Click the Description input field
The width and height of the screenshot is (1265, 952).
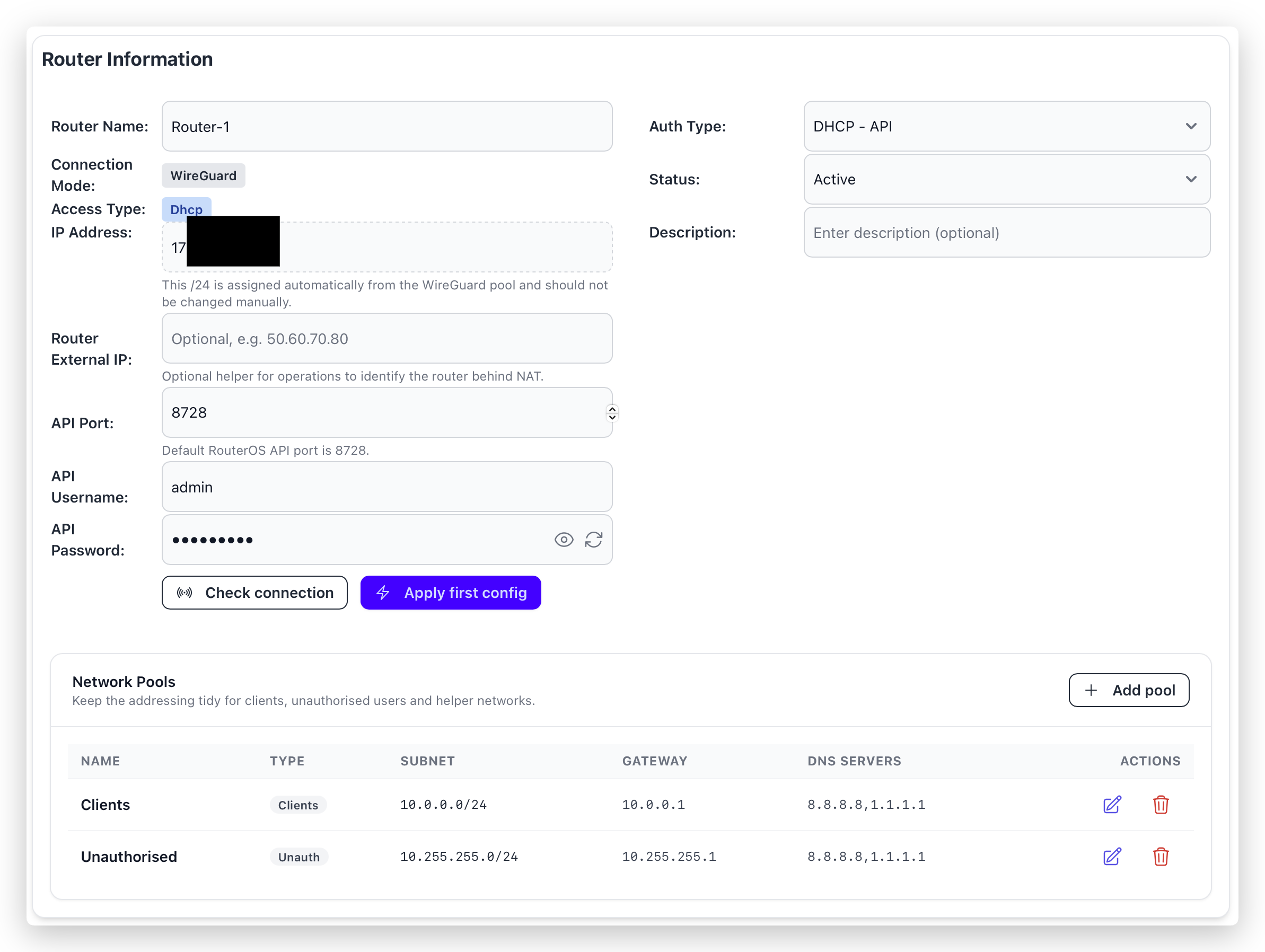click(1006, 233)
